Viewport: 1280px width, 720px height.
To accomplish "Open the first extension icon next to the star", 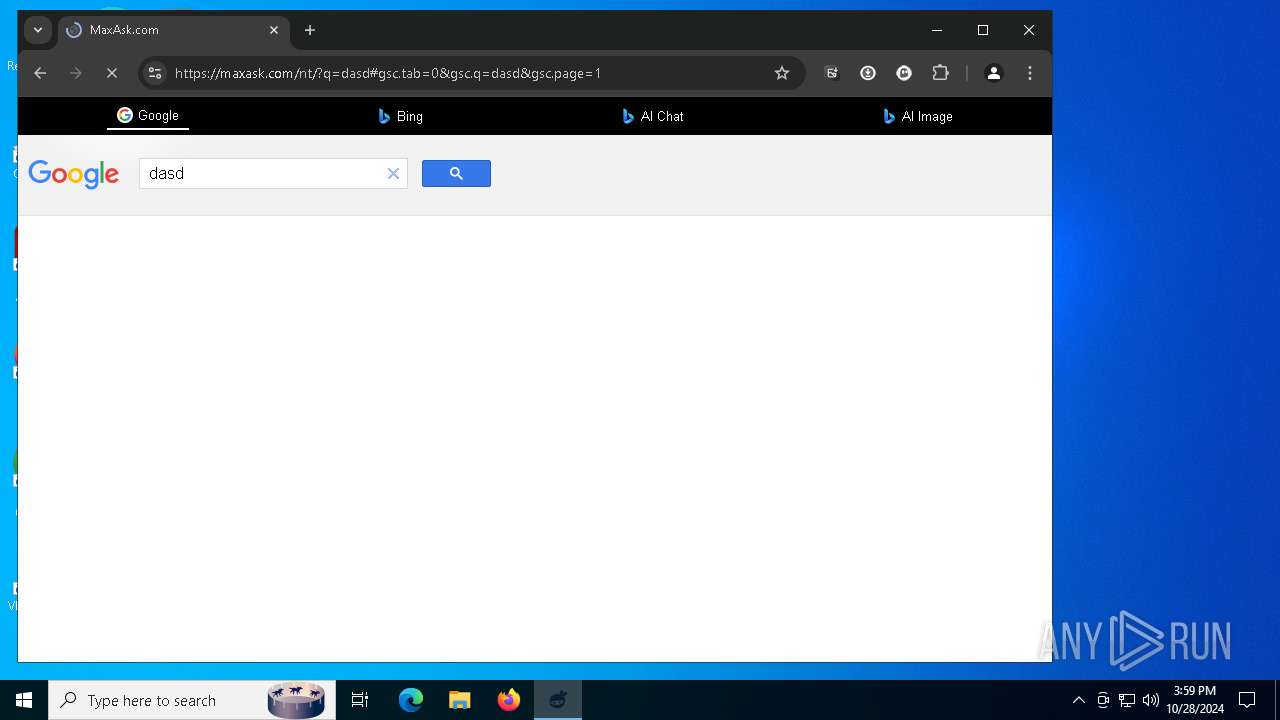I will click(x=831, y=73).
